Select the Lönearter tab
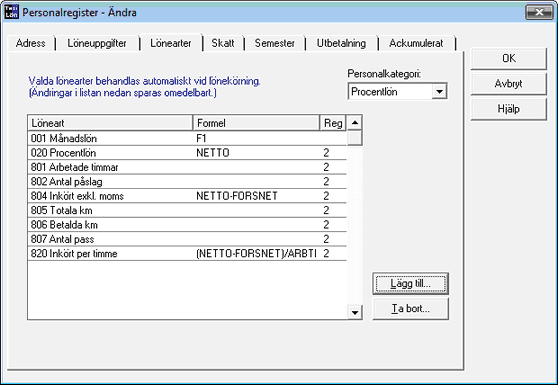 pos(171,43)
